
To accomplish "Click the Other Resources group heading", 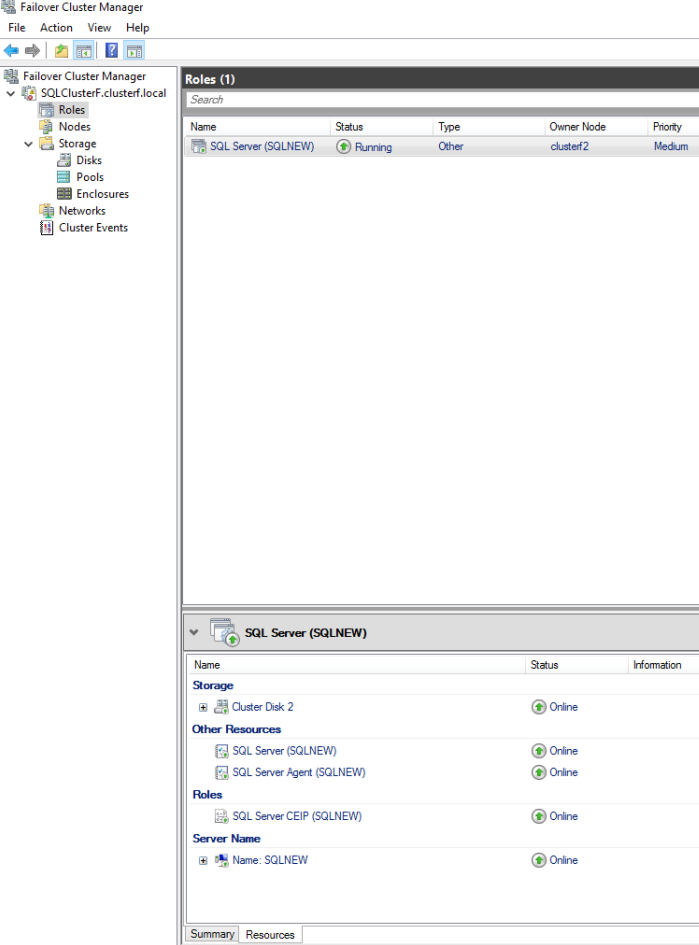I will [237, 729].
